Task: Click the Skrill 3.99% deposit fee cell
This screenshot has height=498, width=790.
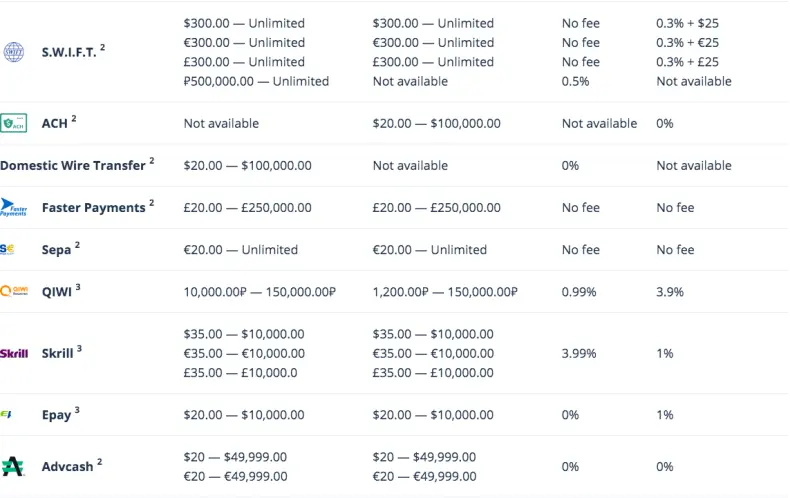Action: tap(579, 353)
